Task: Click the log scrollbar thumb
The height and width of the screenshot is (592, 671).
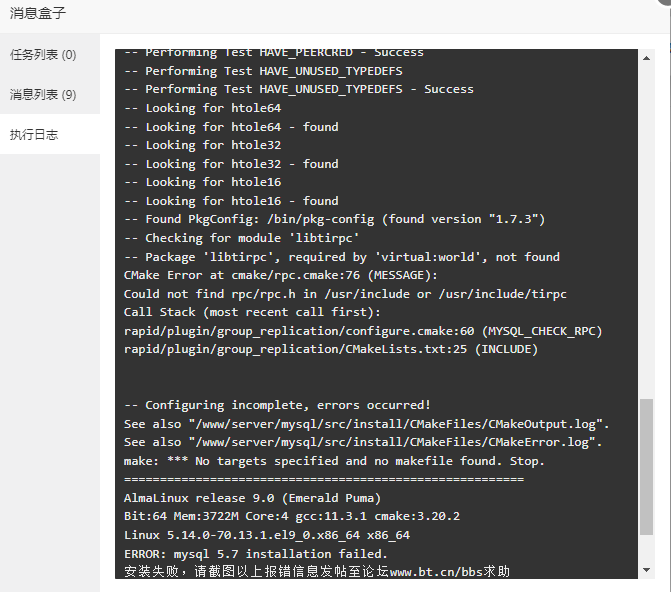Action: coord(646,467)
